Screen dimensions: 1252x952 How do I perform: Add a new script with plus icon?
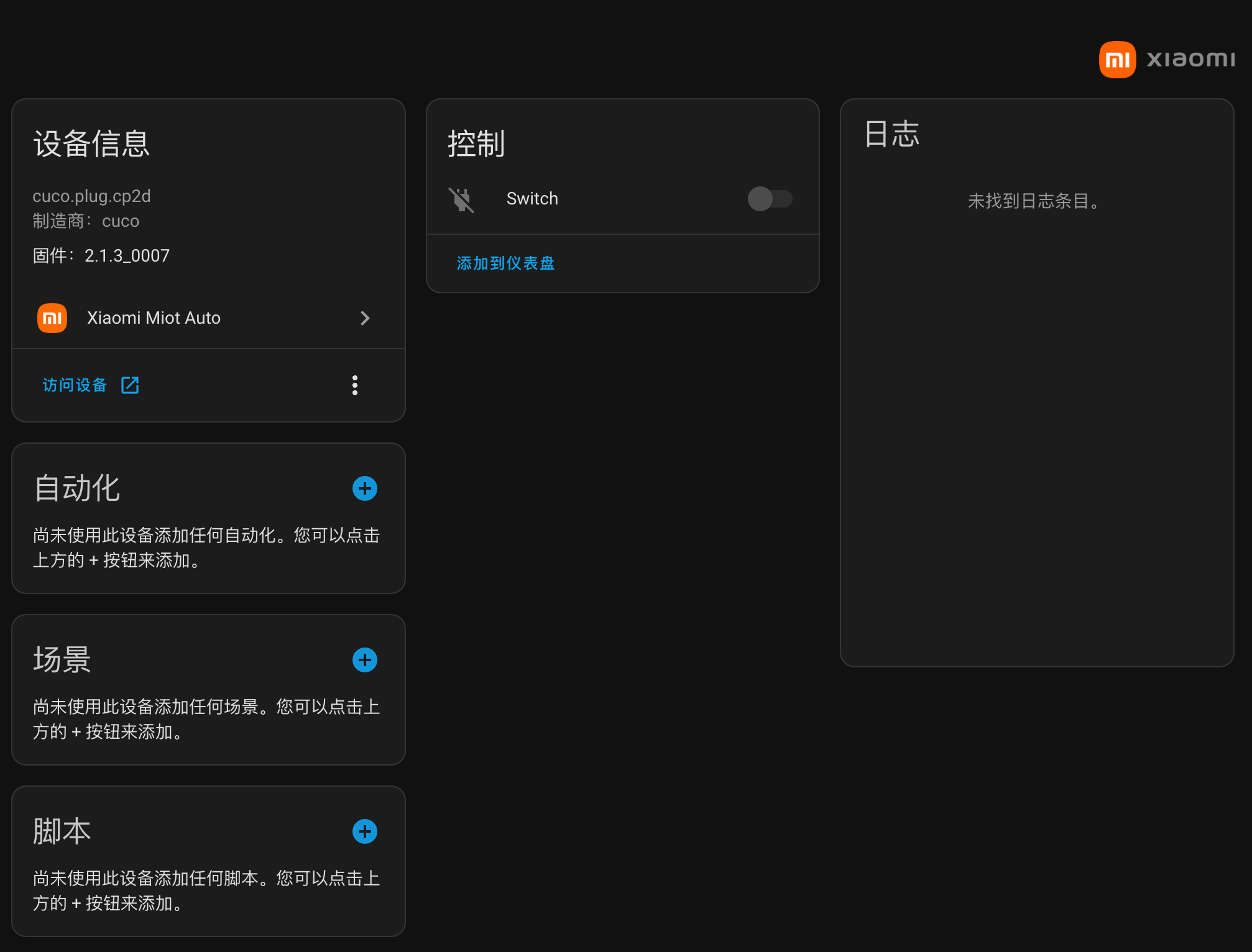365,831
